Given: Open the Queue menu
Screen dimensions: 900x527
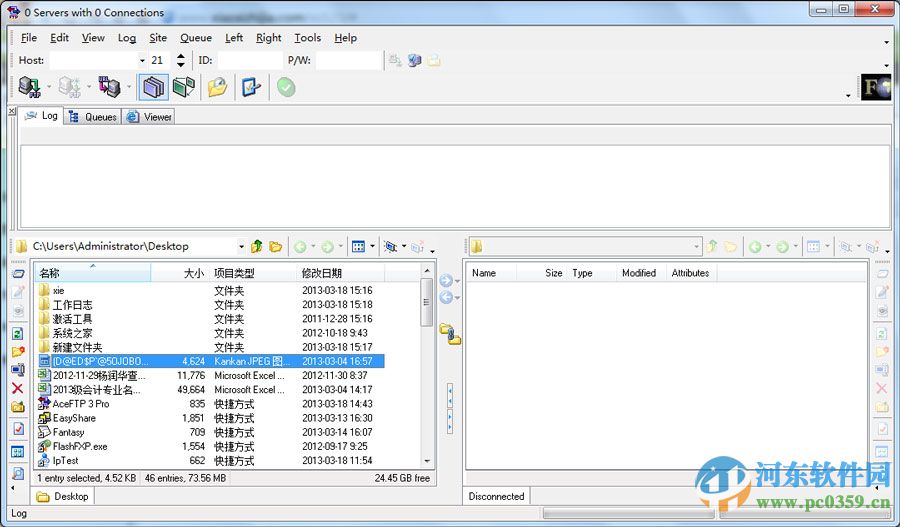Looking at the screenshot, I should click(196, 38).
